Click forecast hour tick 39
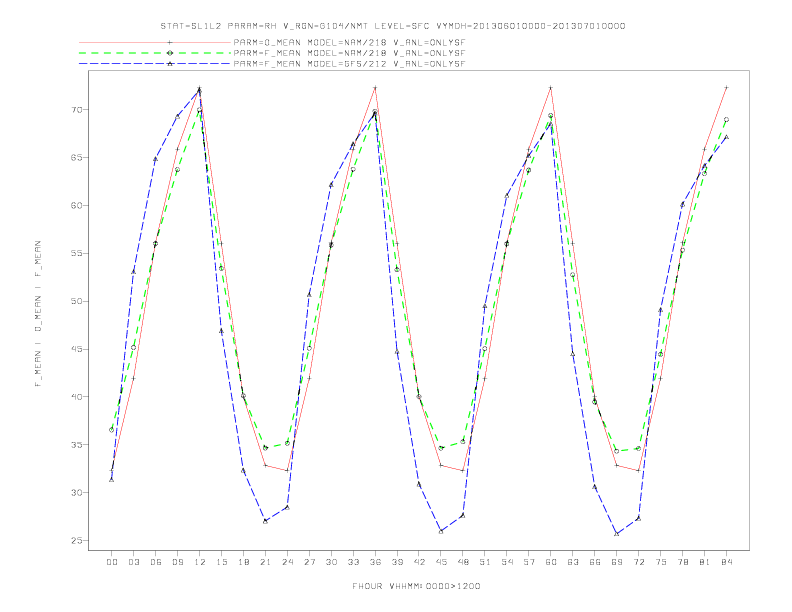This screenshot has height=612, width=792. point(397,562)
